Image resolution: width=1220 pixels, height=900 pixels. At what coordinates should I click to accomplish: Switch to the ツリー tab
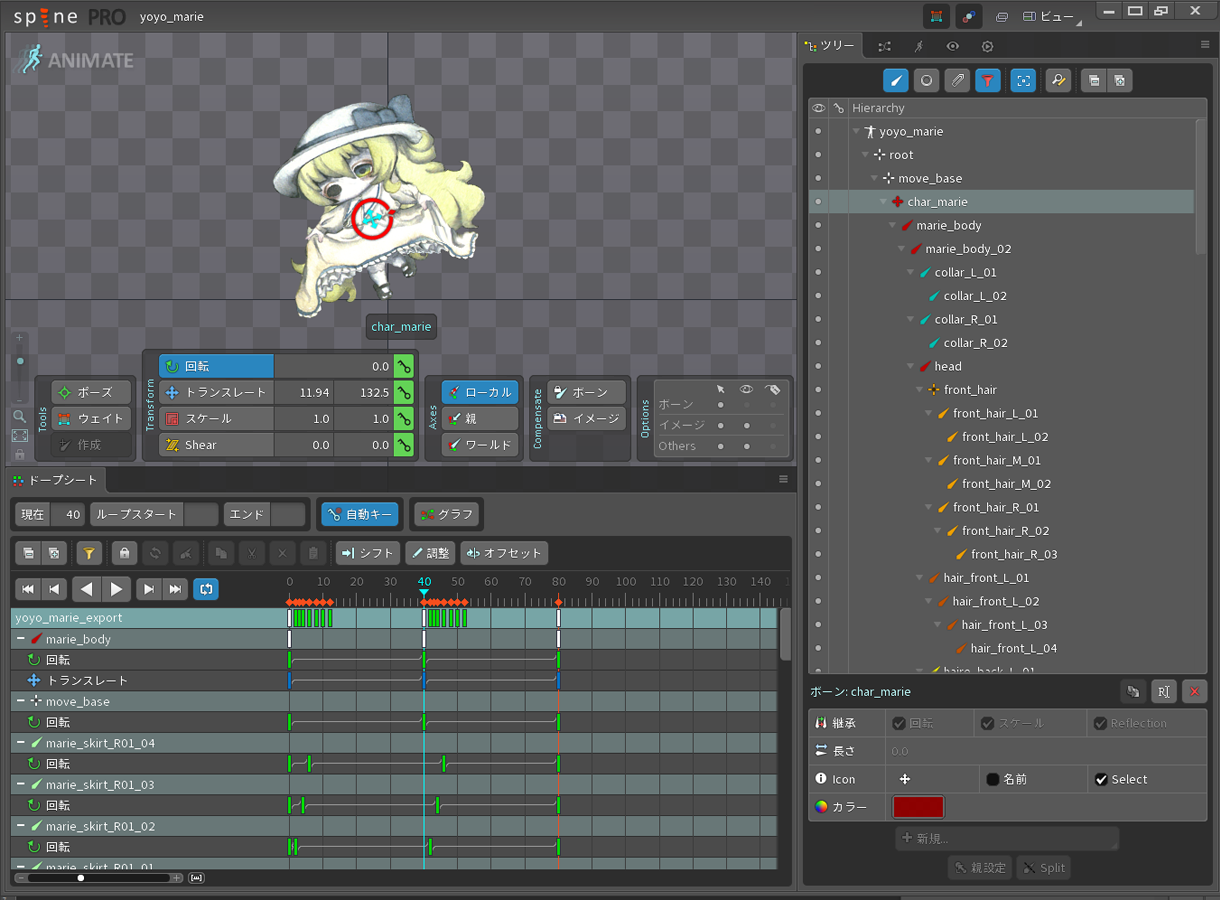pos(830,46)
